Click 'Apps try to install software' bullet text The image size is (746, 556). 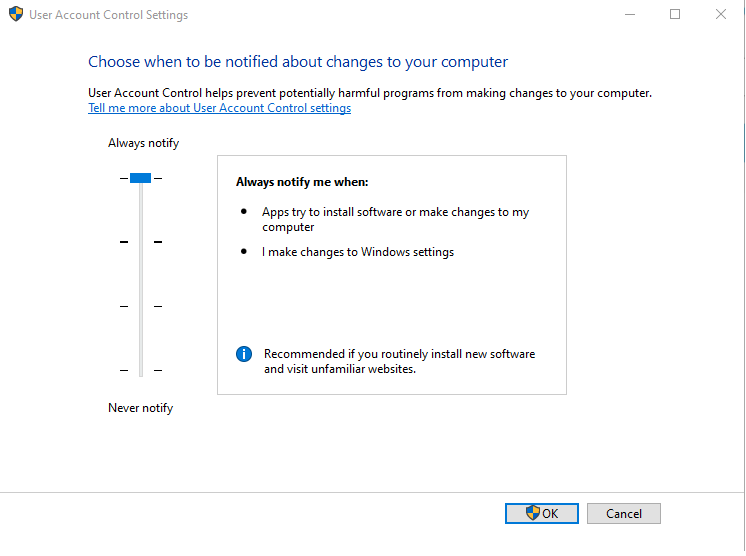click(x=395, y=219)
